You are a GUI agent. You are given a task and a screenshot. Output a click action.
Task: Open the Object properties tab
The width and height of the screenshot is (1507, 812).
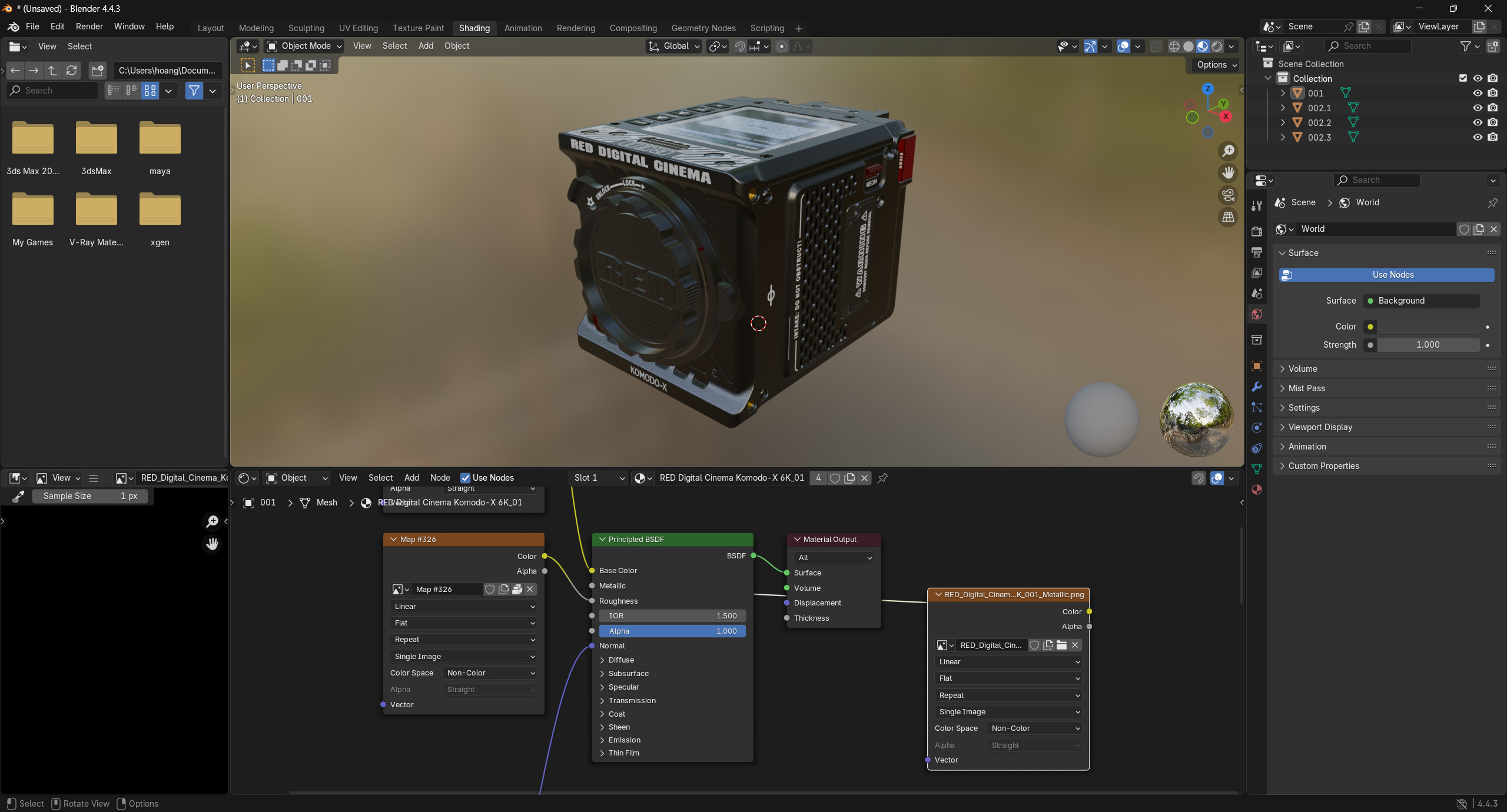[1257, 366]
